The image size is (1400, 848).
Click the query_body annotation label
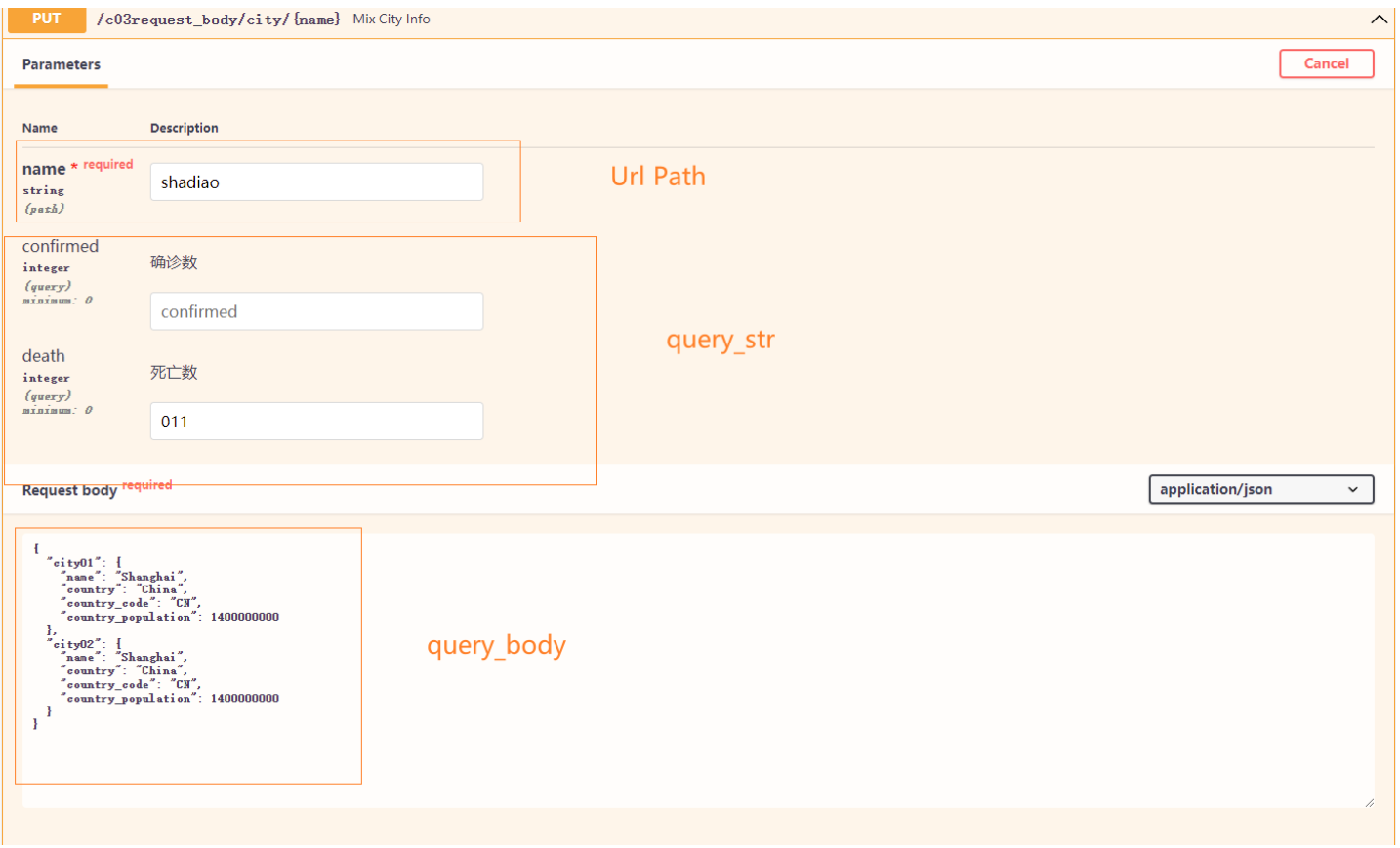click(496, 646)
